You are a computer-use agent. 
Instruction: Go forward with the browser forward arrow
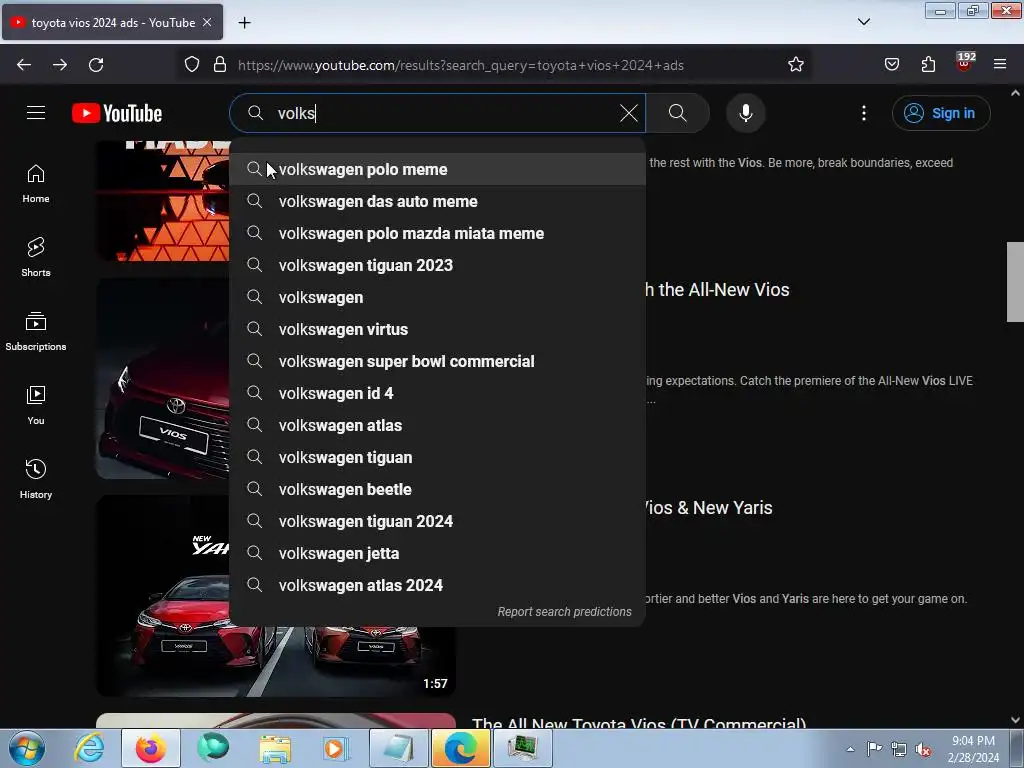pyautogui.click(x=60, y=65)
